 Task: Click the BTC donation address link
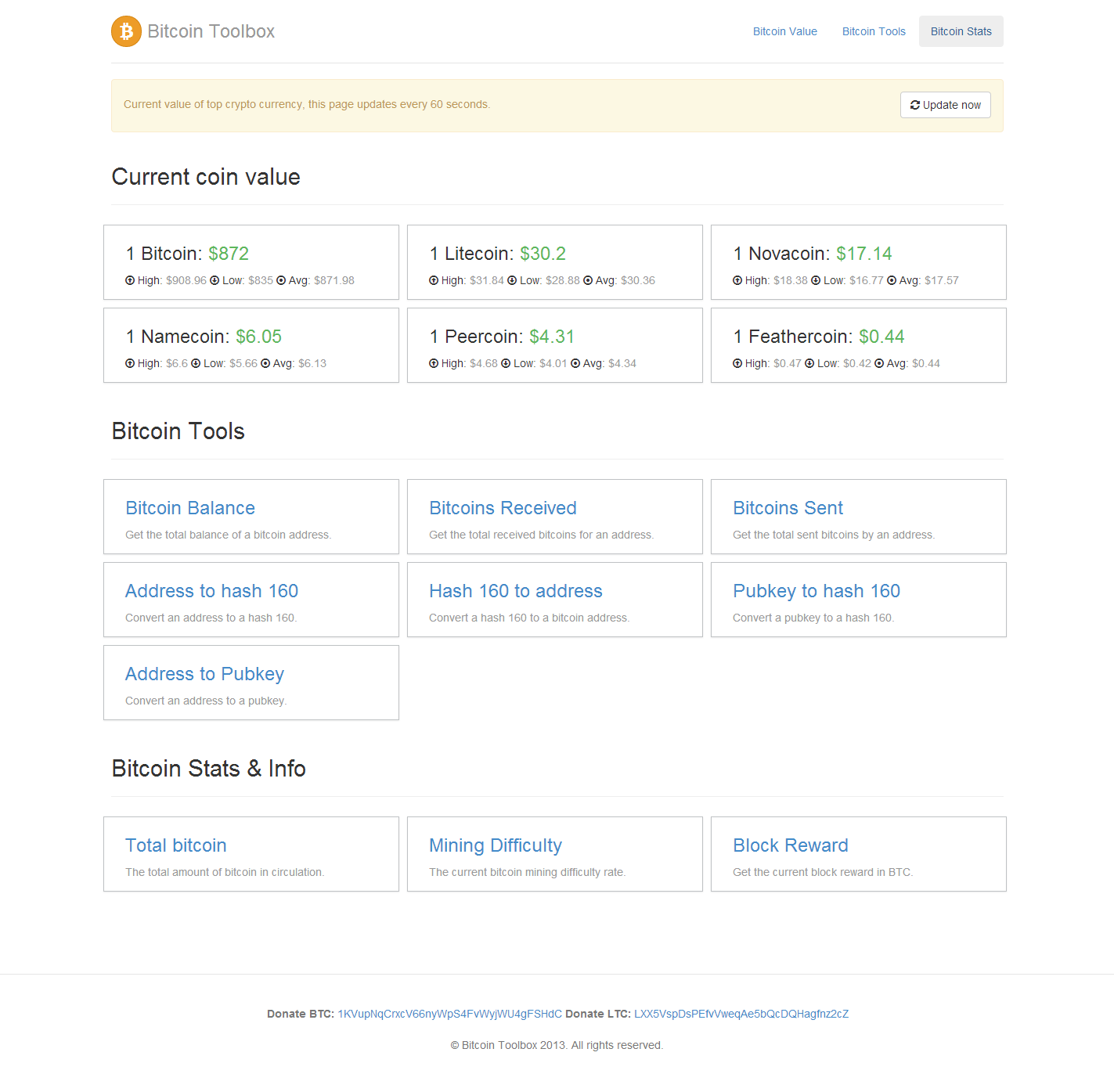click(x=449, y=1014)
